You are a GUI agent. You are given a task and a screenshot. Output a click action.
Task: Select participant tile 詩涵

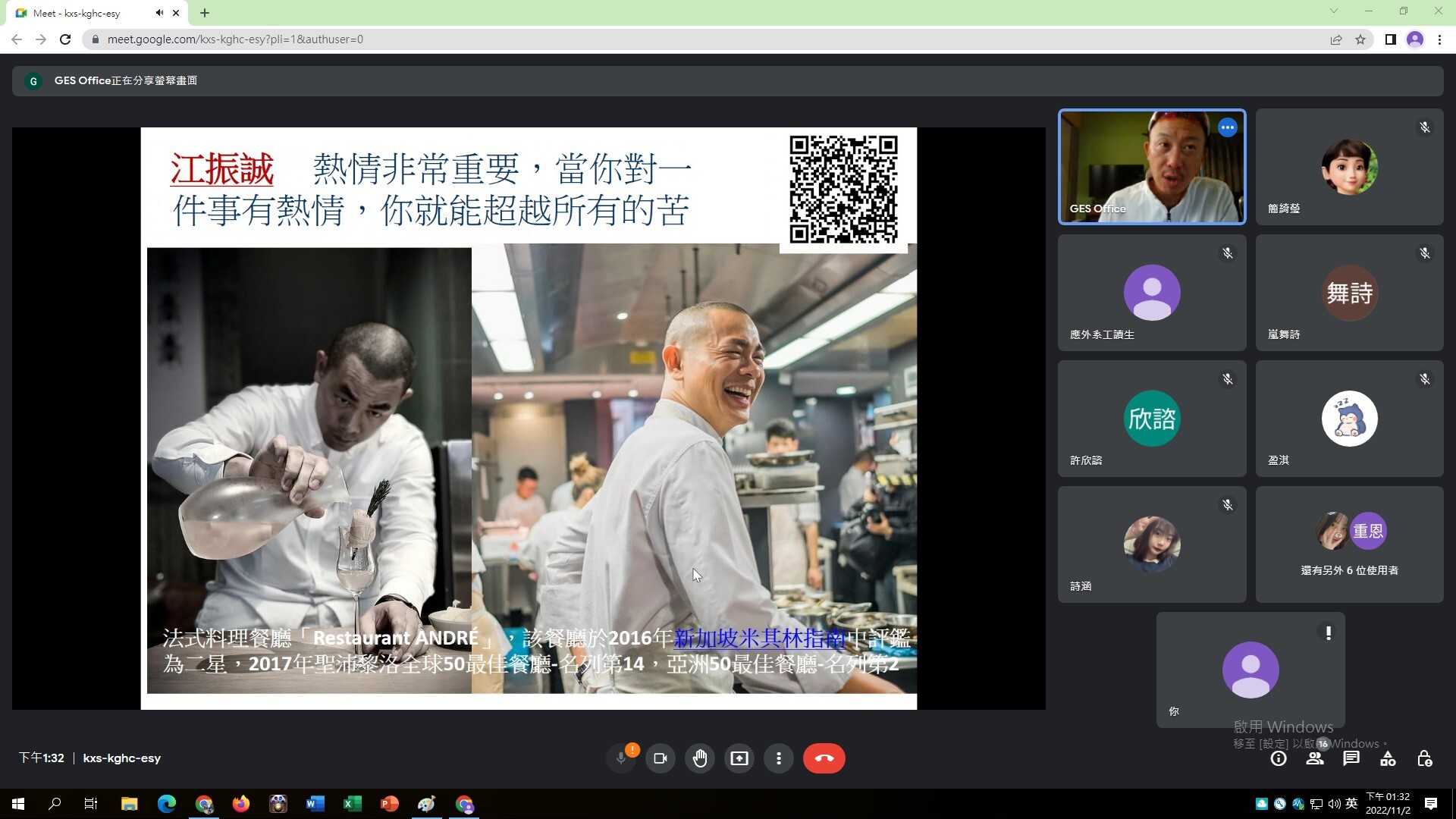click(x=1152, y=544)
